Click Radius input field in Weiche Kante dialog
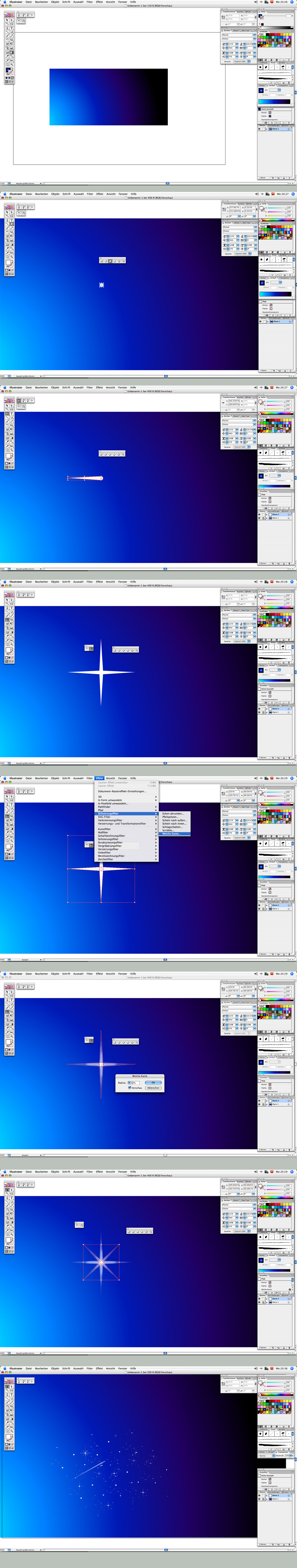Screen dimensions: 297x1568 [136, 1082]
